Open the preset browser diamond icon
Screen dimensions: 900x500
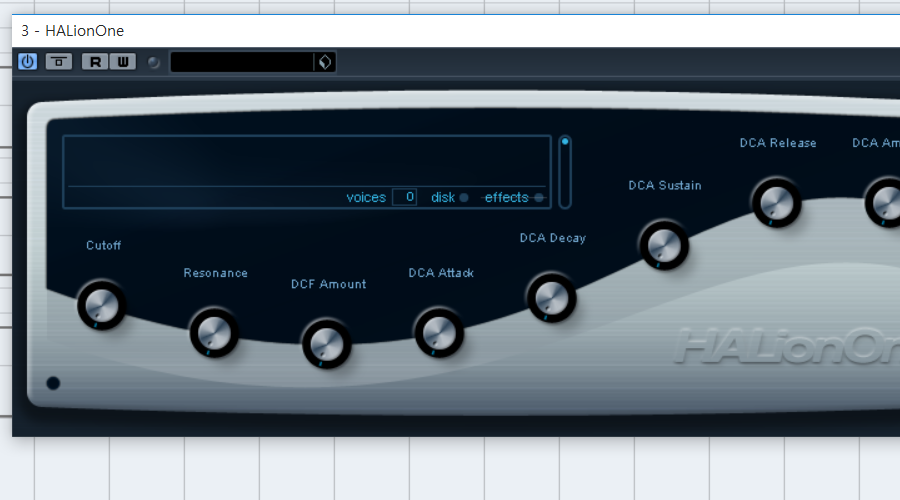click(325, 62)
